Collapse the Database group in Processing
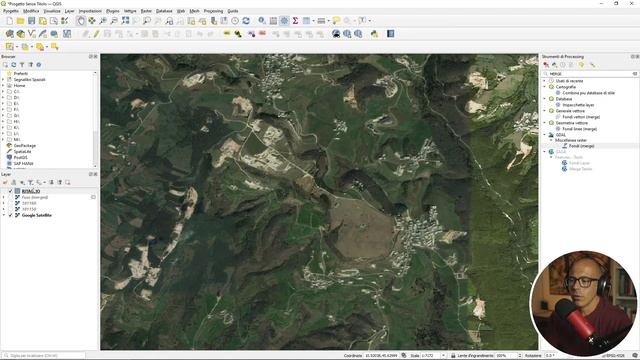The width and height of the screenshot is (640, 360). pos(544,99)
